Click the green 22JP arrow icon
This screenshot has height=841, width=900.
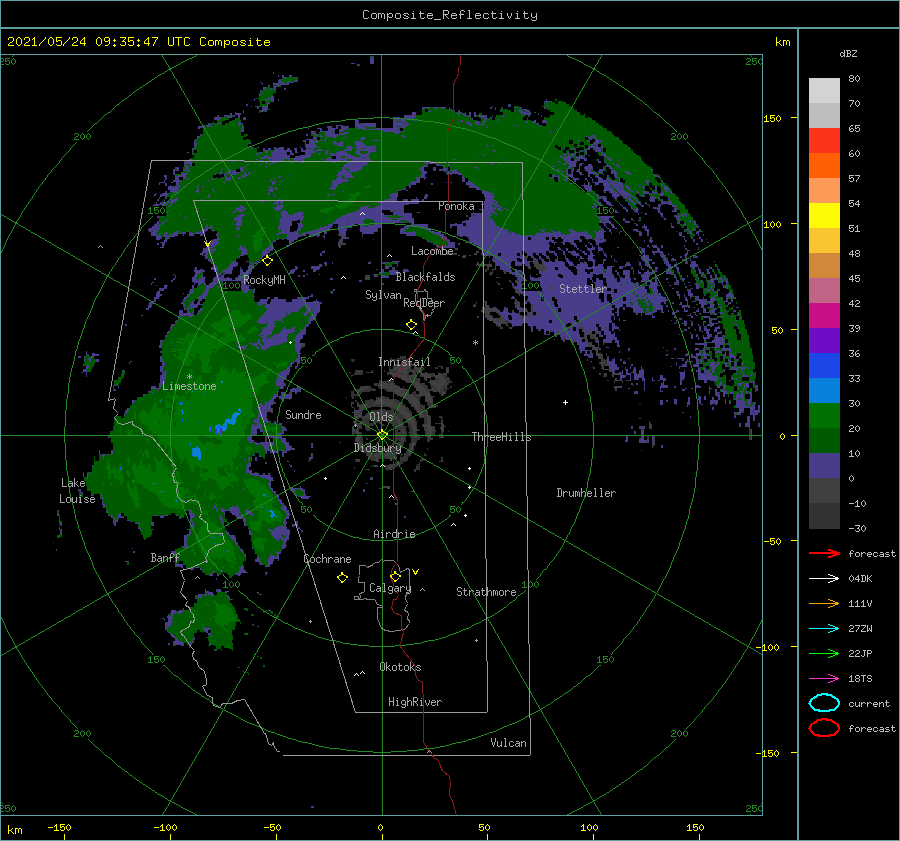pyautogui.click(x=824, y=653)
